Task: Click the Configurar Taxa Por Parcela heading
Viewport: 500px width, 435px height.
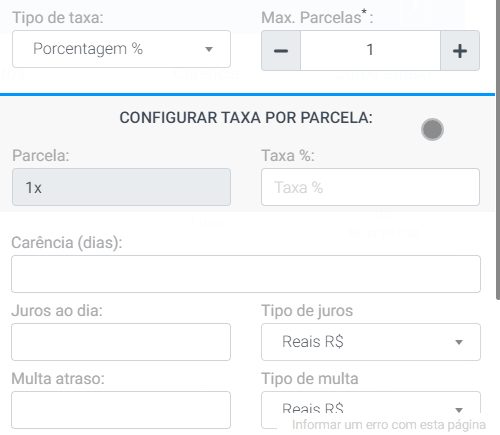Action: [246, 118]
